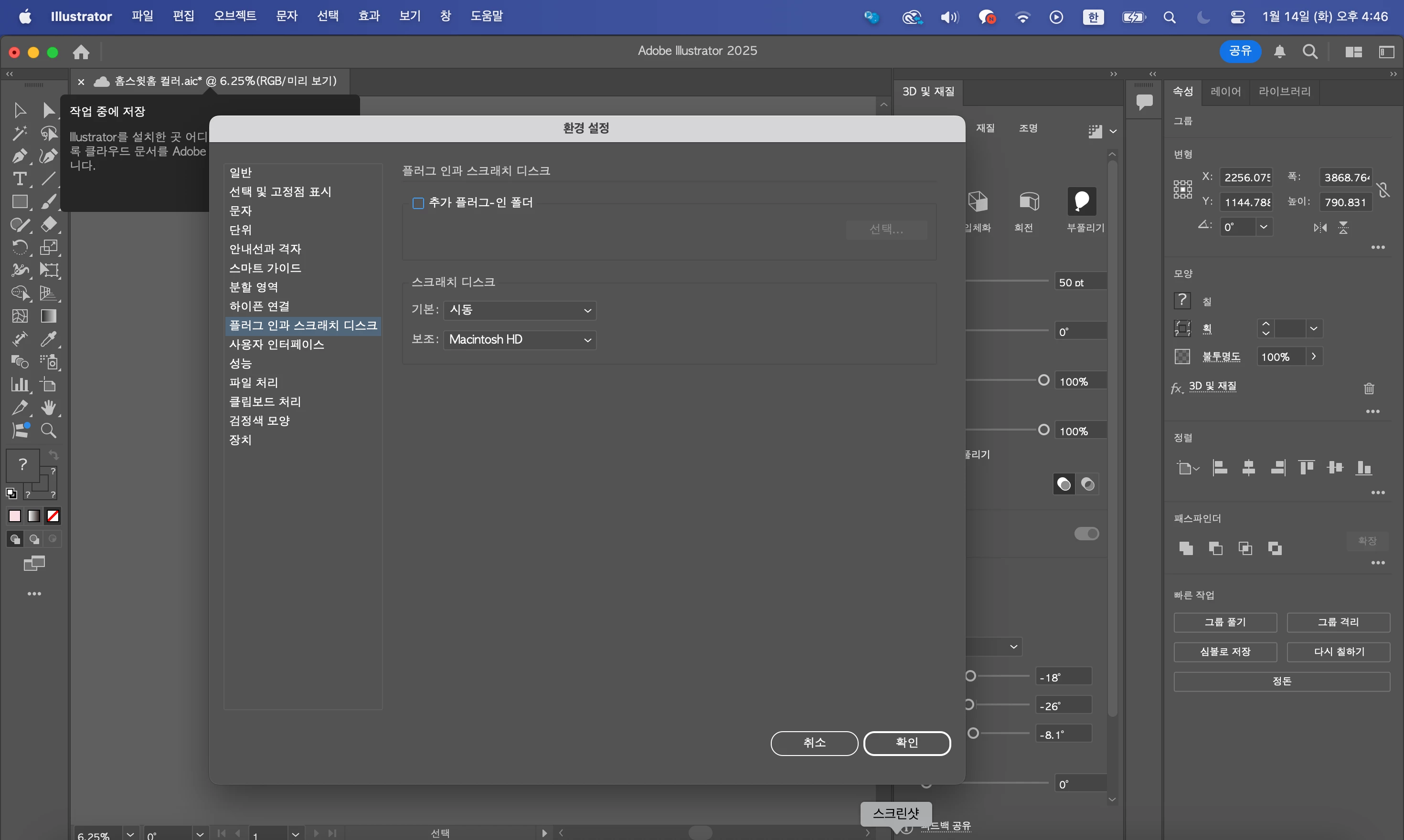This screenshot has width=1404, height=840.
Task: Open the 기본 scratch disk dropdown
Action: [x=520, y=310]
